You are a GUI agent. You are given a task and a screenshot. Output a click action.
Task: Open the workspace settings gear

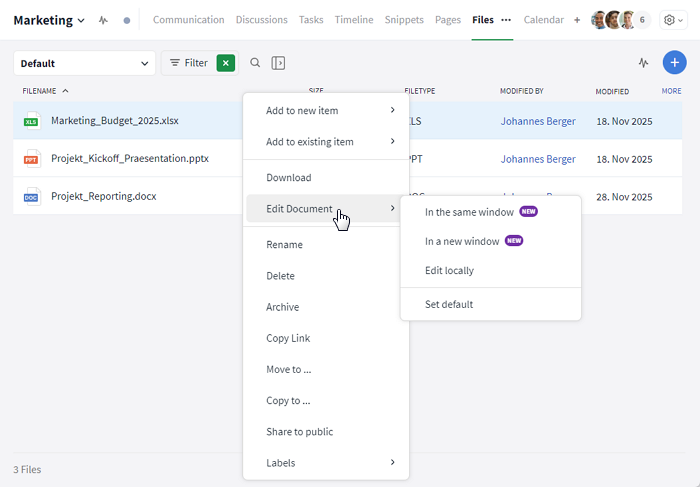tap(672, 20)
